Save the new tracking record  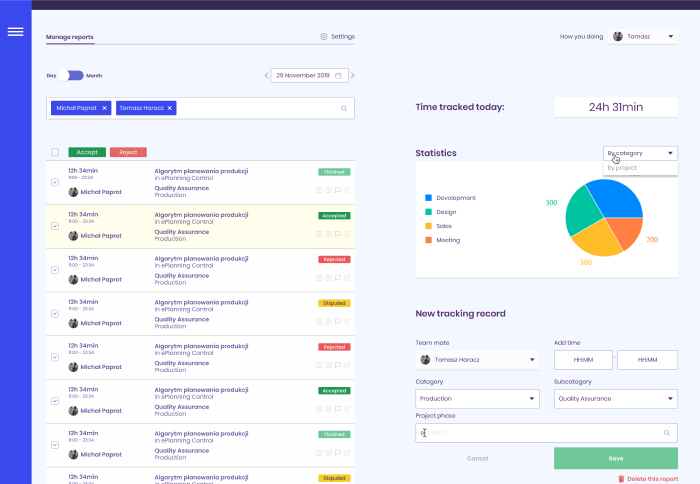point(616,459)
